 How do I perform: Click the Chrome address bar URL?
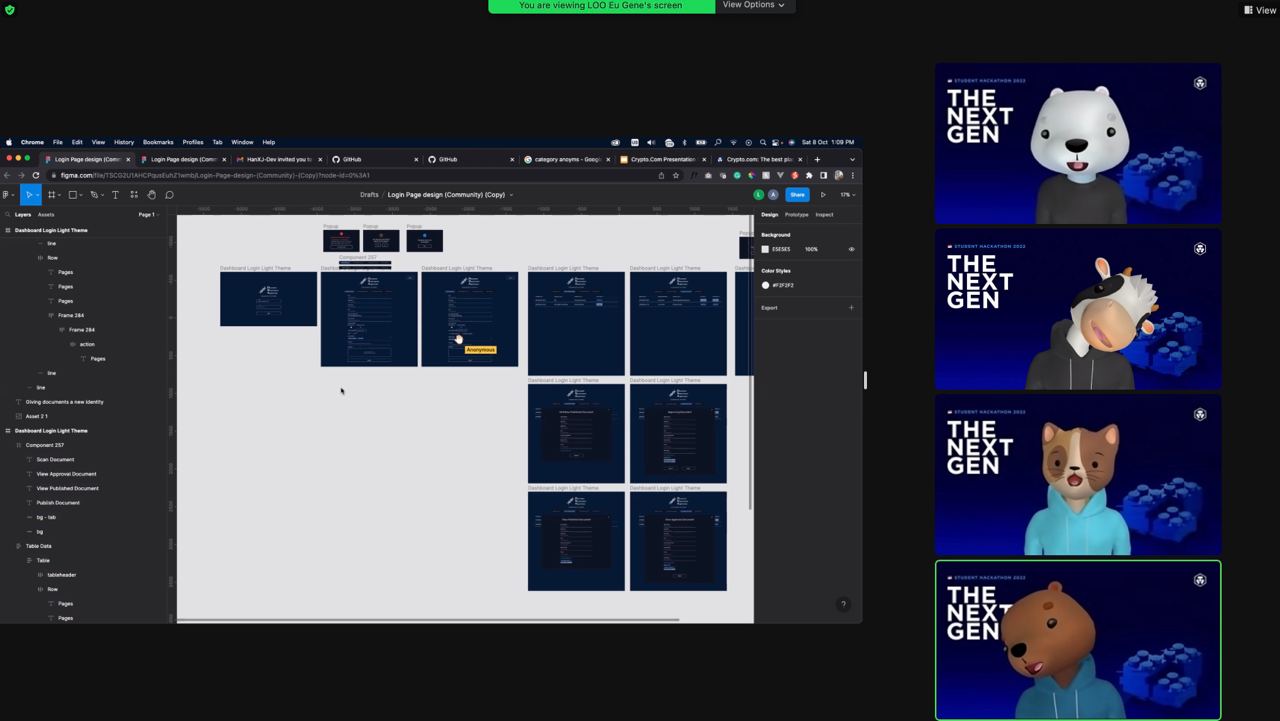pos(215,175)
